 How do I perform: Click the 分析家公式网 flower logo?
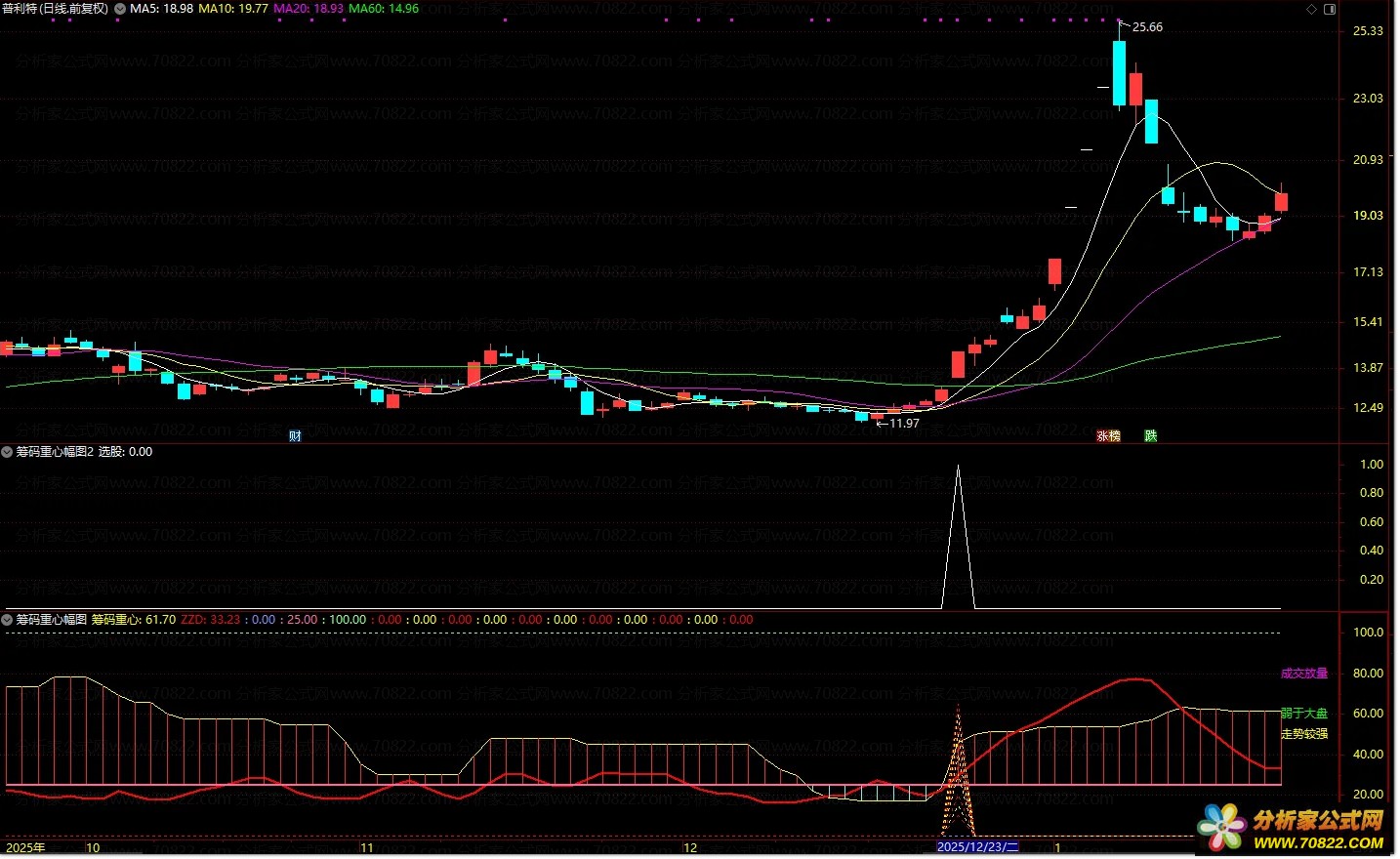coord(1221,828)
